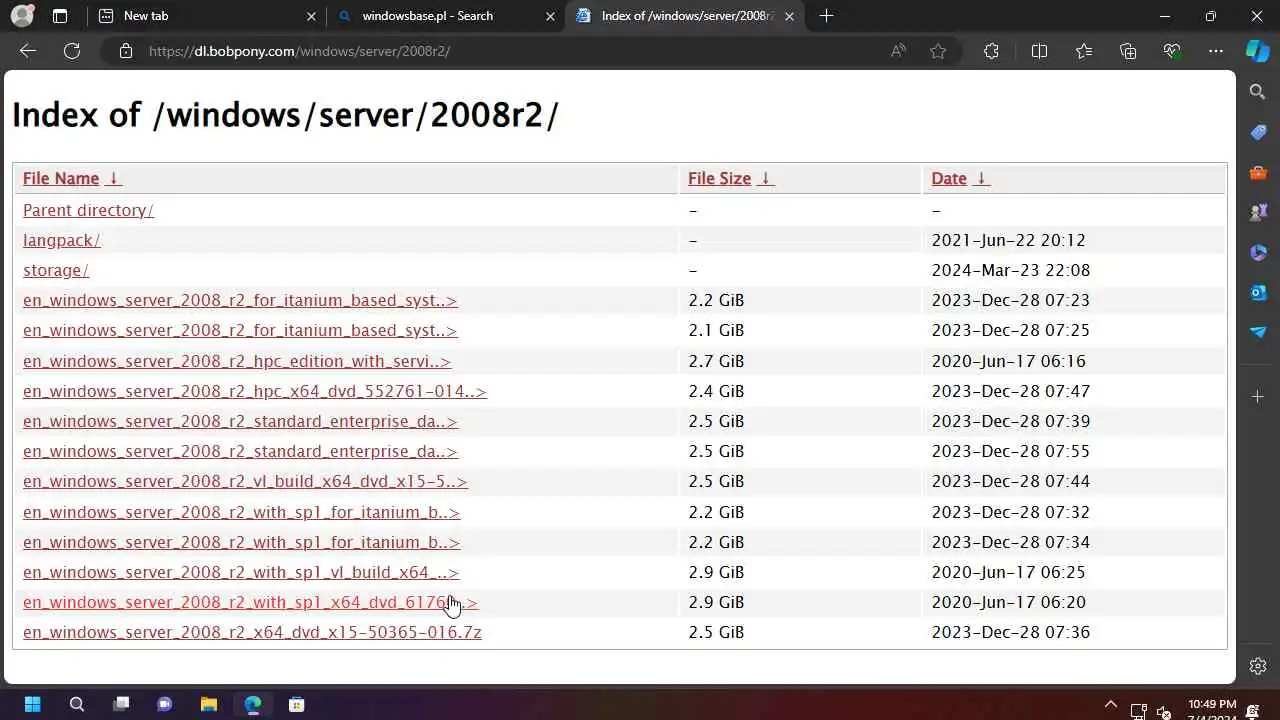Open the sidebar Microsoft 365 icon

click(x=1258, y=252)
